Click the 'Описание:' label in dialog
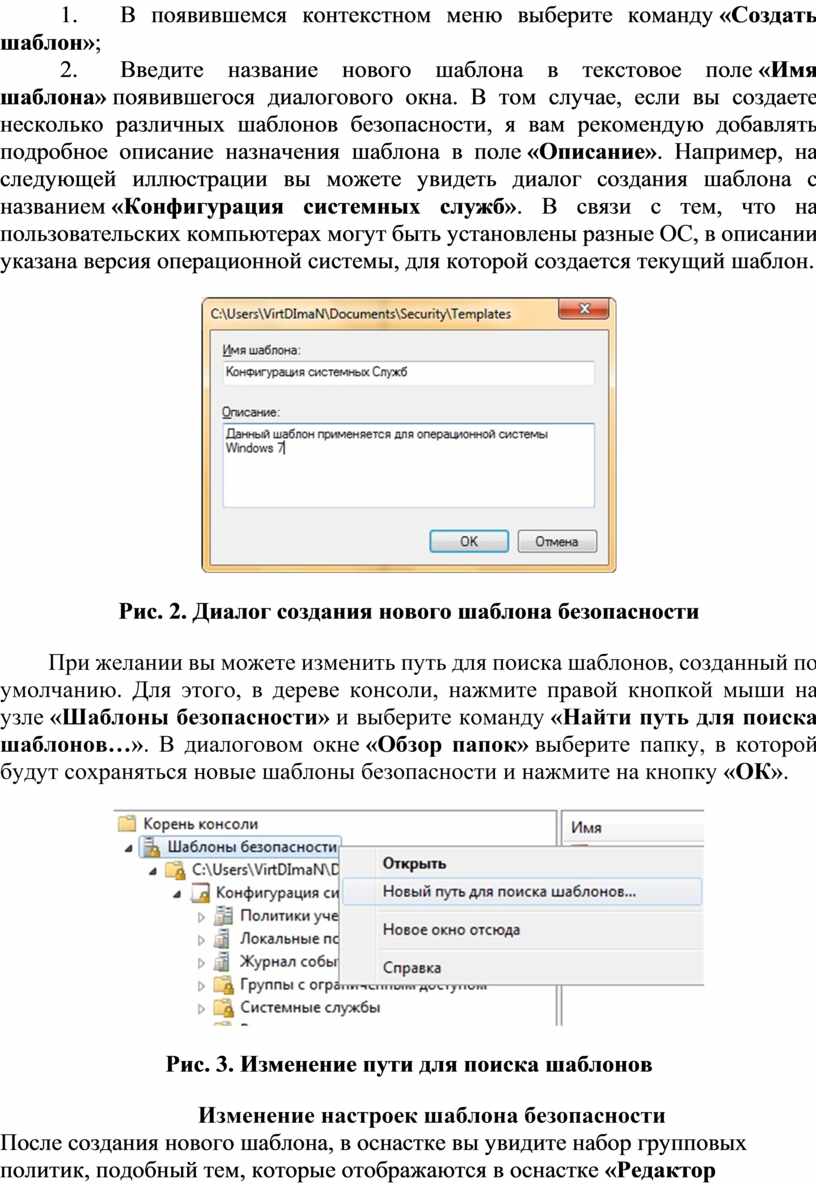 click(x=251, y=412)
